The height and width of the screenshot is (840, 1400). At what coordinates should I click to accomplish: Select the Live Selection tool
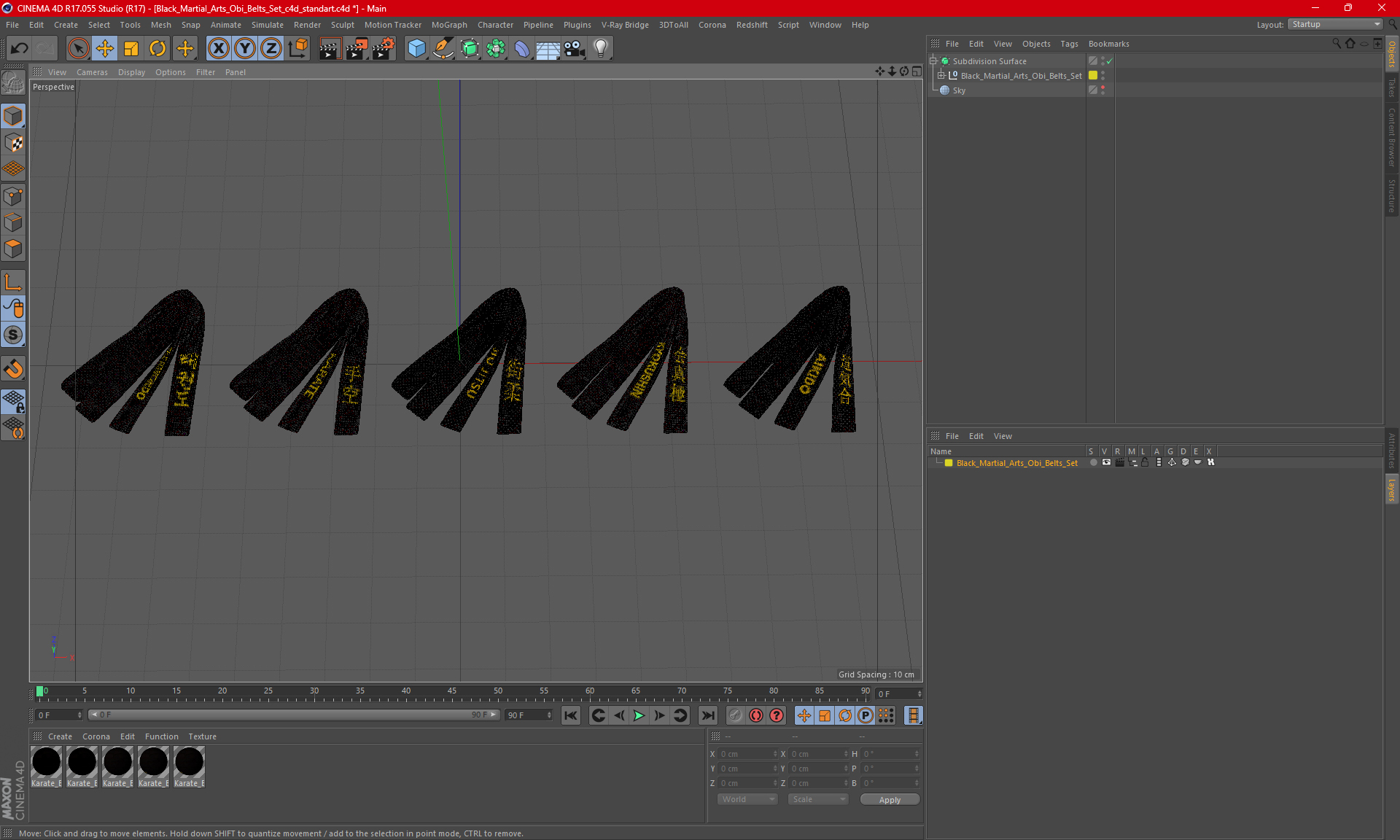point(78,49)
